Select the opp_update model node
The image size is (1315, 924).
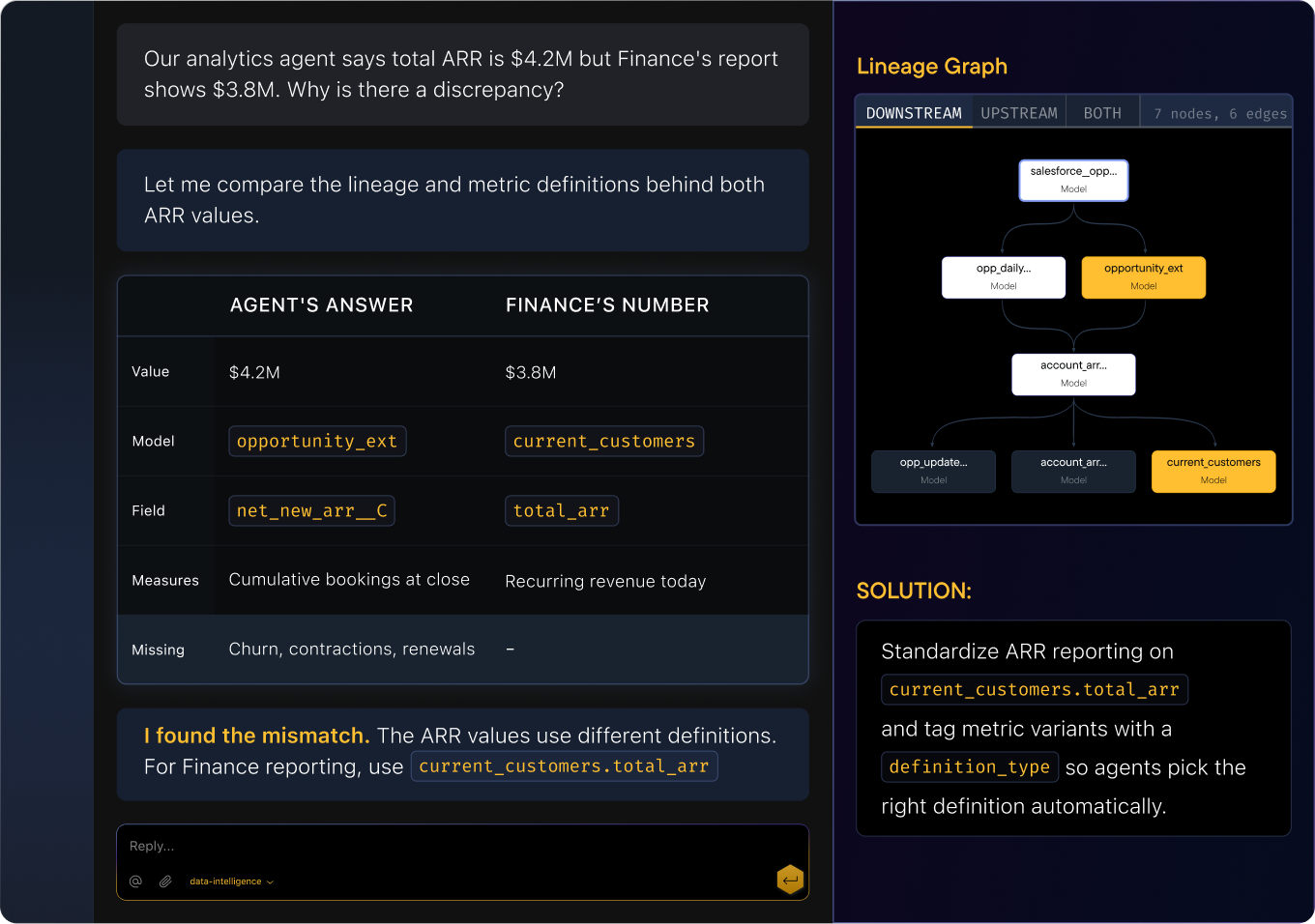tap(933, 472)
